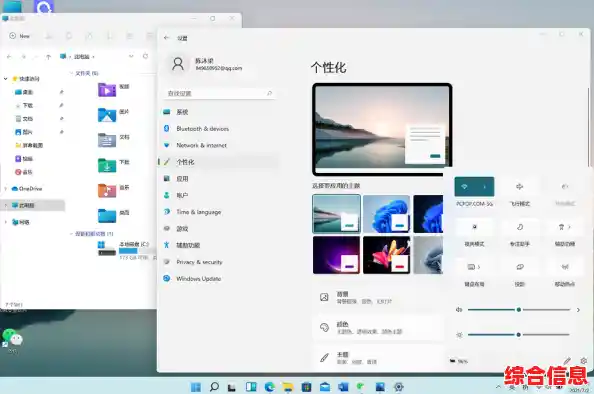594x394 pixels.
Task: Click the back arrow in Settings window
Action: tap(167, 38)
